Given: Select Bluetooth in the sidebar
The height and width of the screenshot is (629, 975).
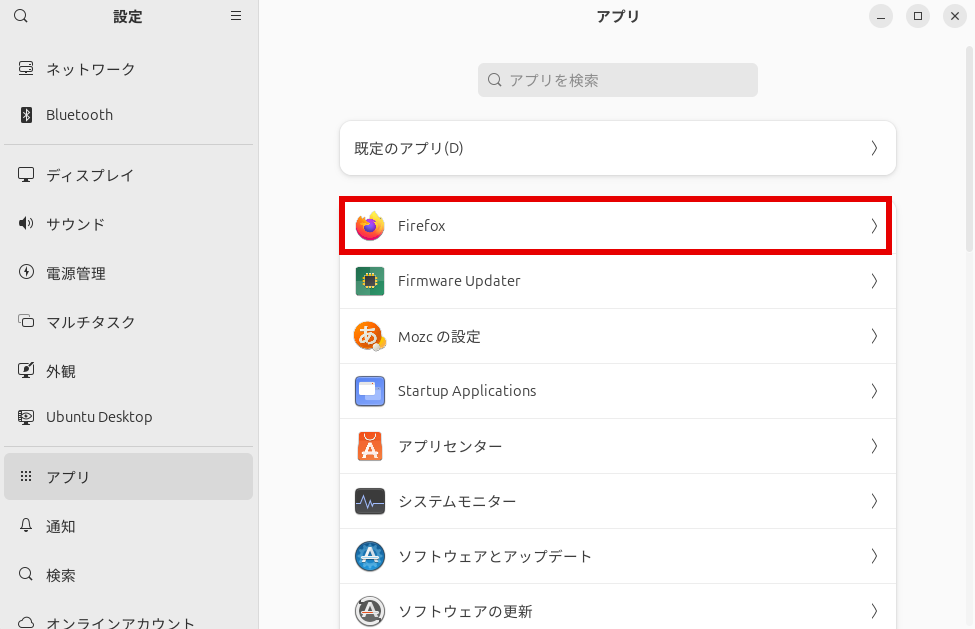Looking at the screenshot, I should (x=79, y=115).
